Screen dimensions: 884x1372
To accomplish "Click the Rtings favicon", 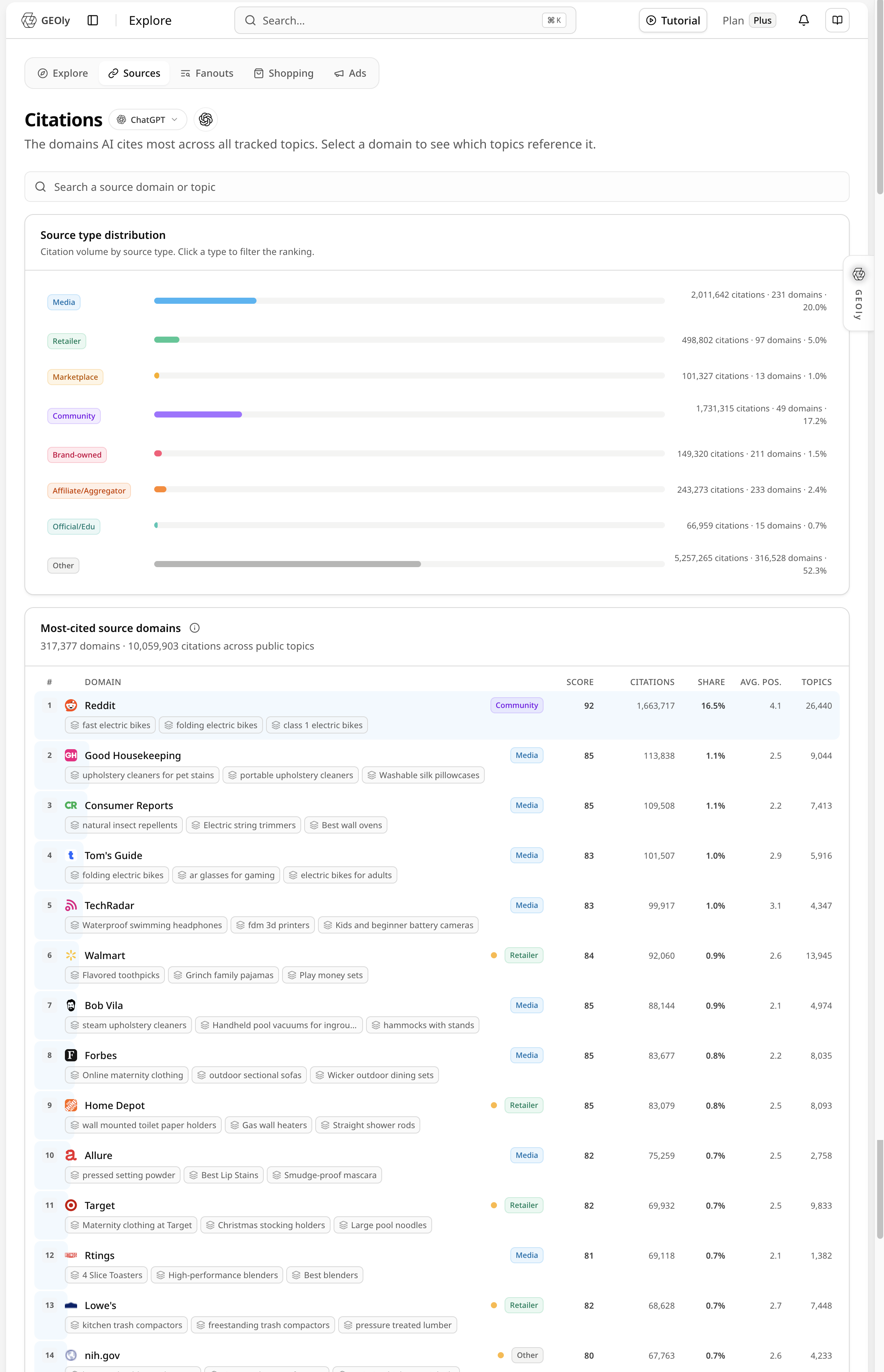I will click(x=71, y=1254).
